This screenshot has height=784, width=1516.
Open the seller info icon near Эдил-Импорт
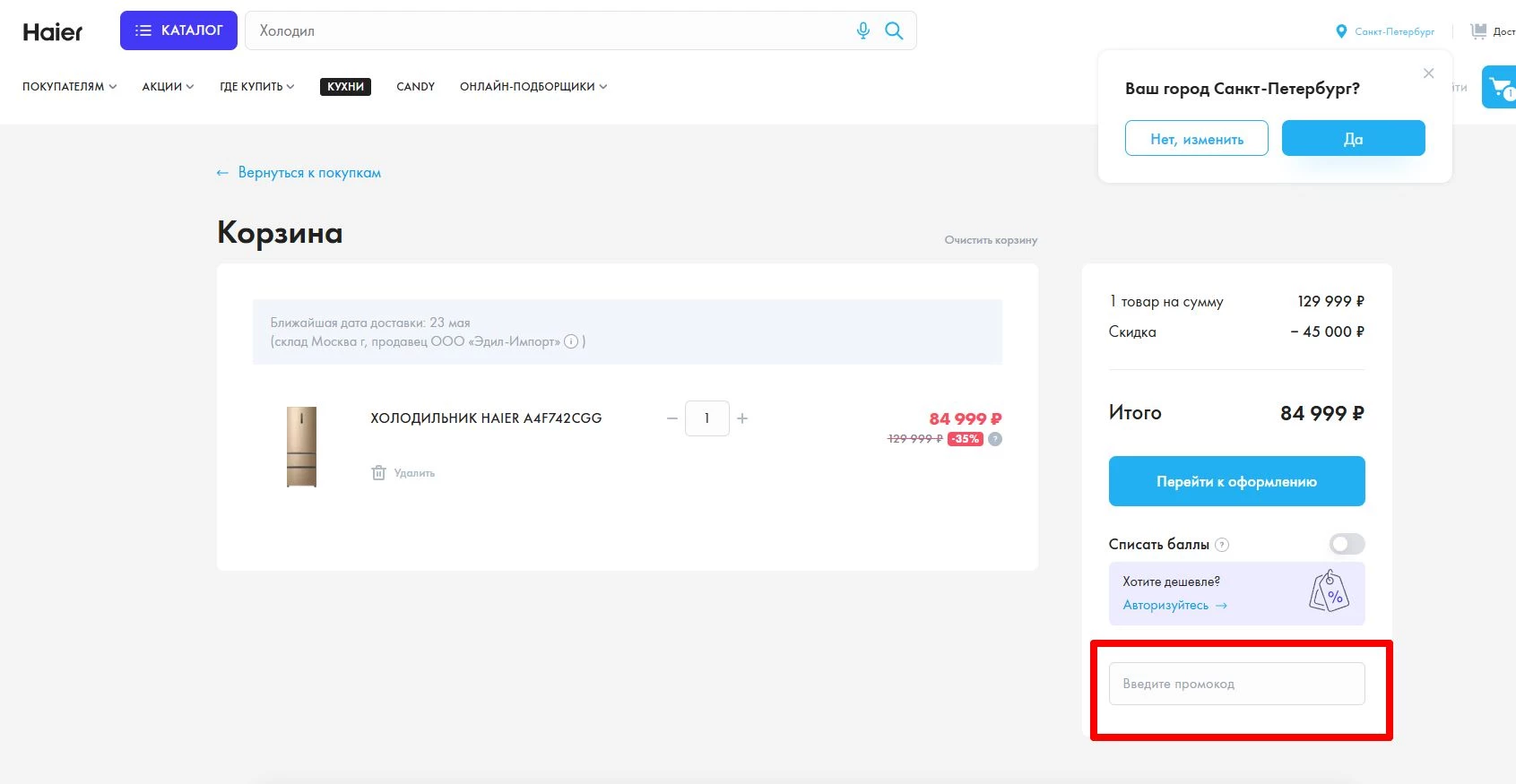(x=571, y=341)
